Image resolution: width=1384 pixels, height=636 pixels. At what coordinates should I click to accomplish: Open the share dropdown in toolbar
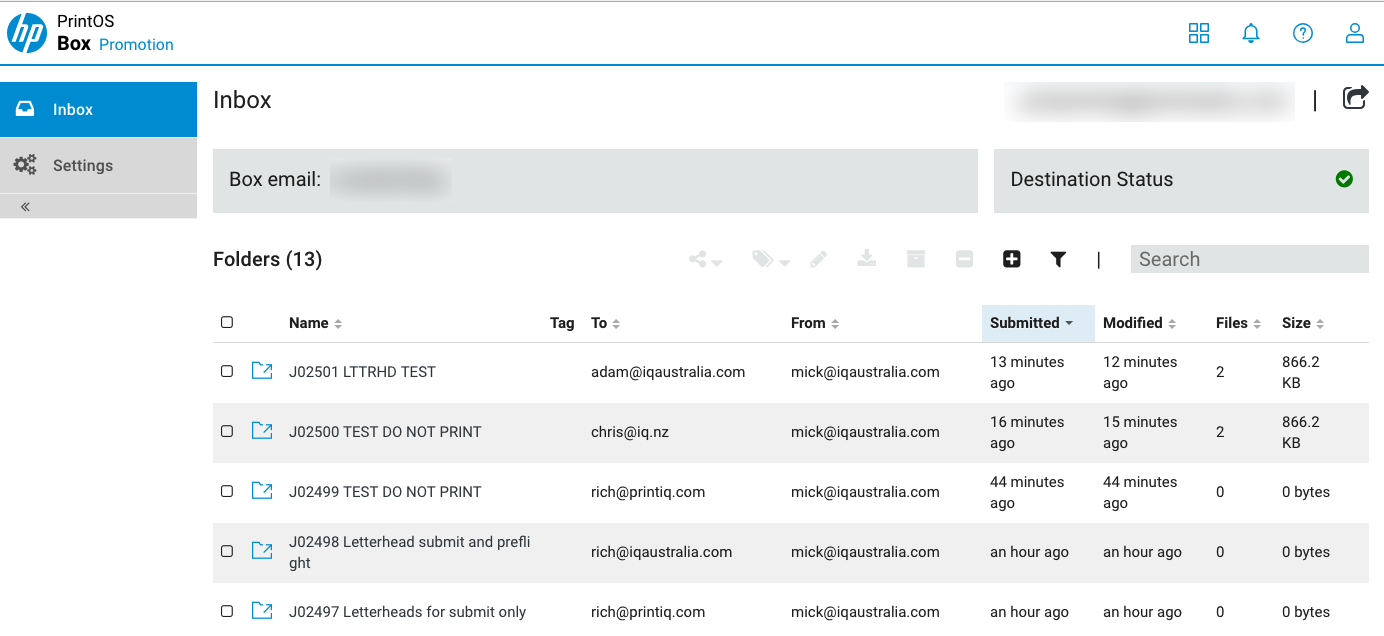(705, 260)
